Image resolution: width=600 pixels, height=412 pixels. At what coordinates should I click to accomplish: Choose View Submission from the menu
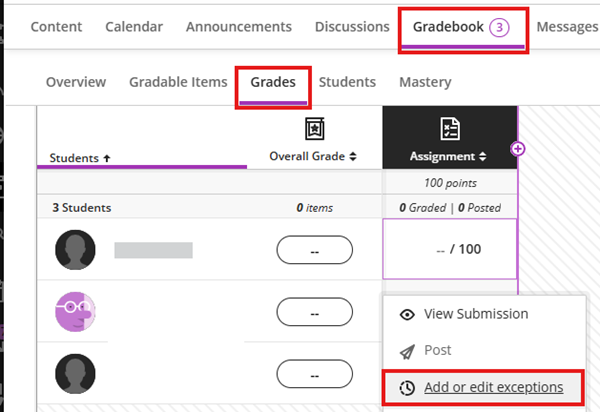click(x=476, y=314)
